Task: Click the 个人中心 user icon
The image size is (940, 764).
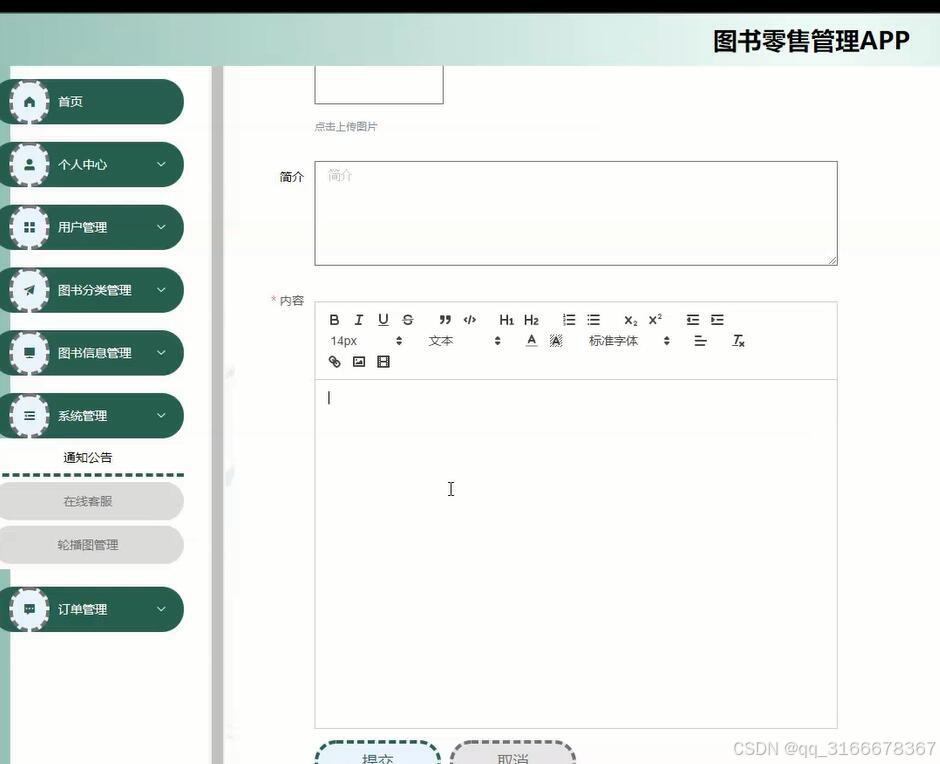Action: click(x=29, y=164)
